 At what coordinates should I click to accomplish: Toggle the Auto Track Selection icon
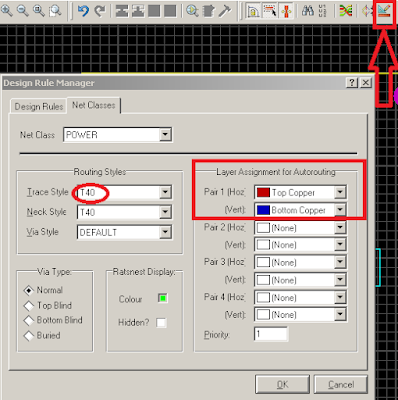[x=270, y=11]
